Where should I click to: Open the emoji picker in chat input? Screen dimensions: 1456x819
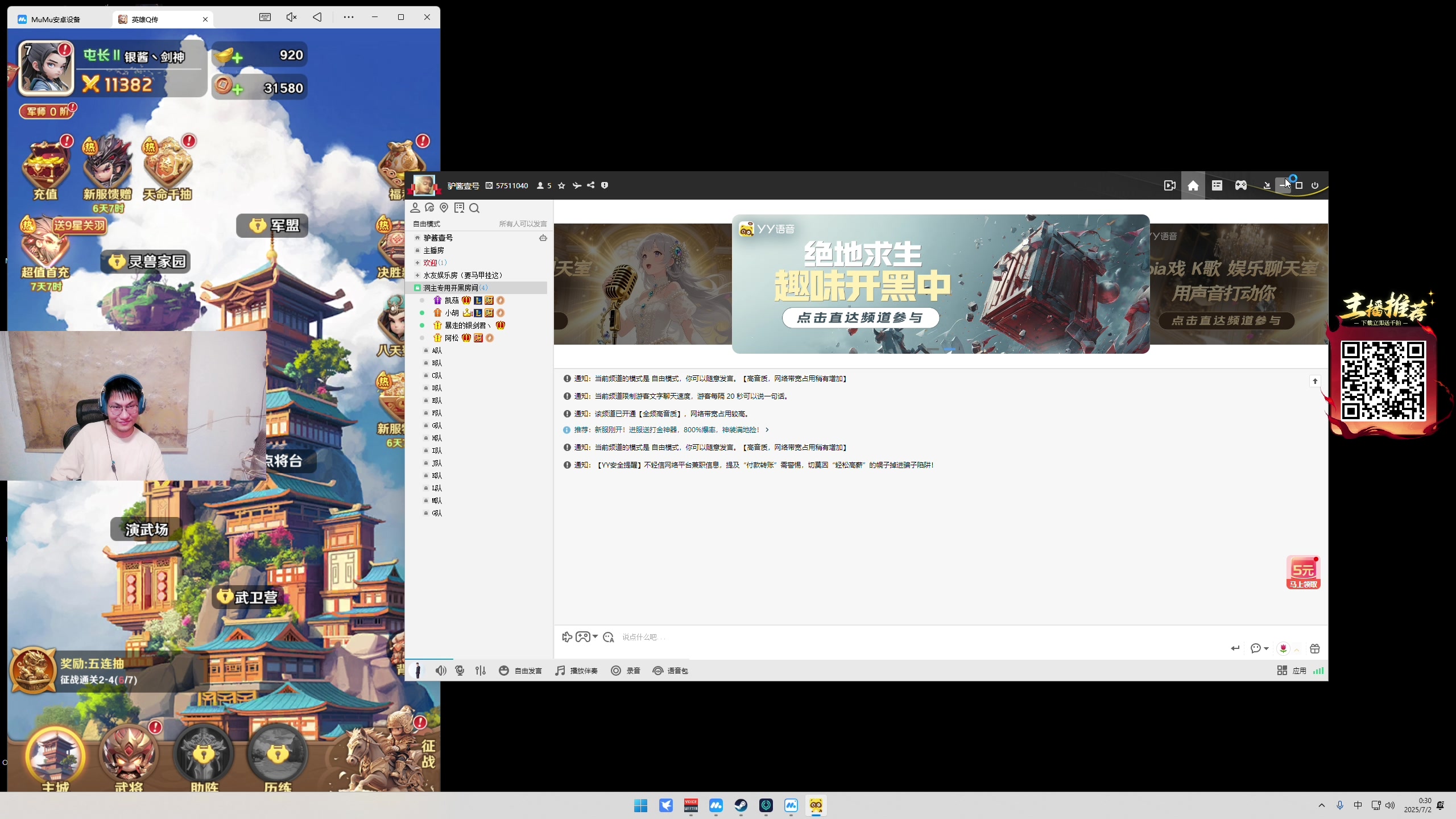(608, 637)
